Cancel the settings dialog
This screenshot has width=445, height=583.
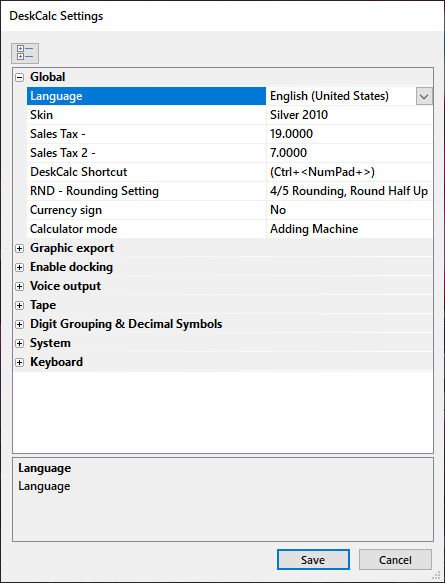(x=395, y=560)
